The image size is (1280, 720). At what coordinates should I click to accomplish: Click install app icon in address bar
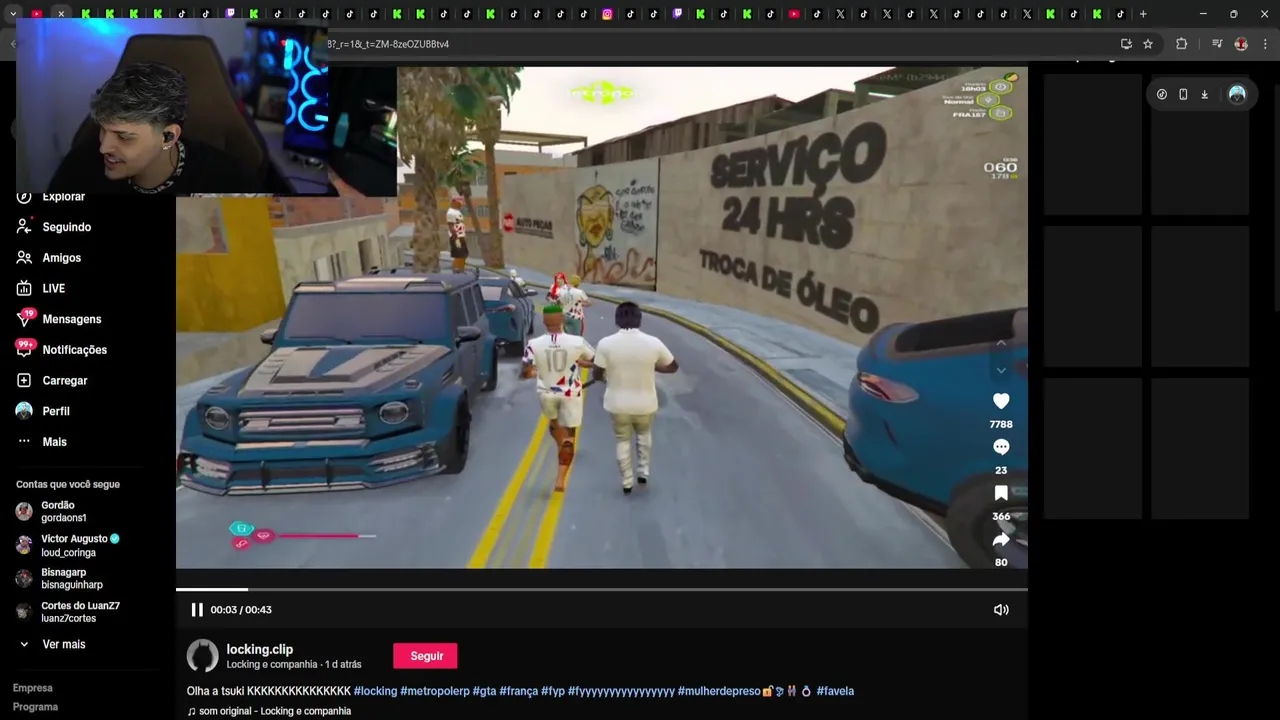pyautogui.click(x=1126, y=44)
